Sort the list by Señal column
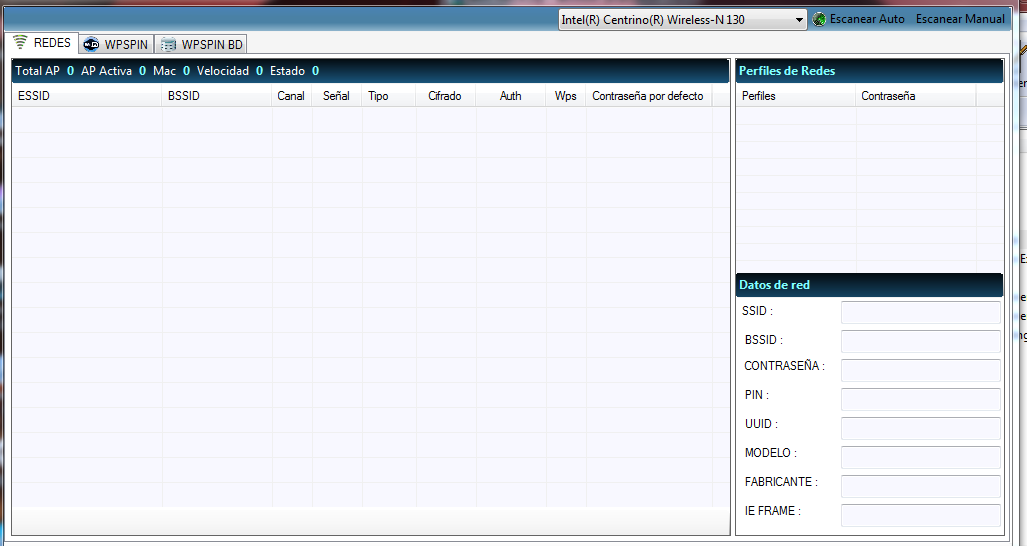Image resolution: width=1027 pixels, height=546 pixels. pos(336,96)
